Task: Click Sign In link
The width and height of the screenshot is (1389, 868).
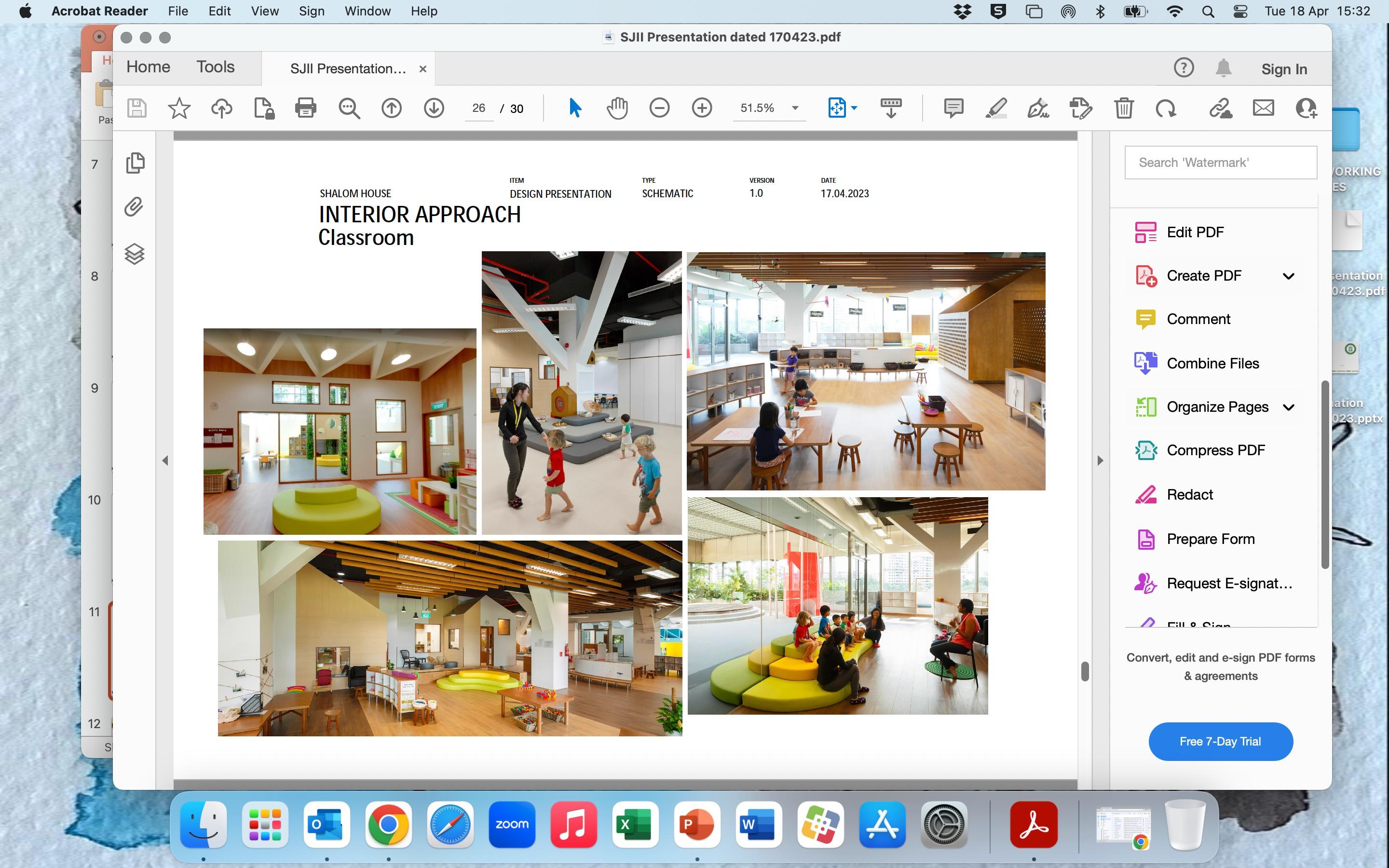Action: pyautogui.click(x=1283, y=69)
